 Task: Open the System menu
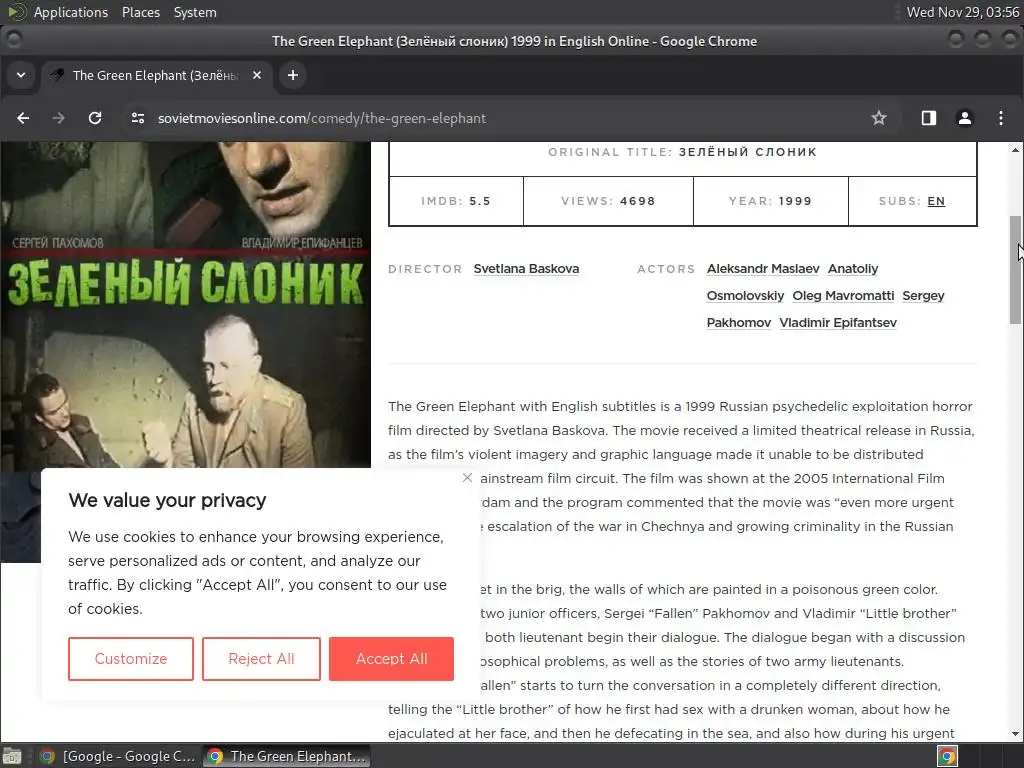click(x=195, y=12)
